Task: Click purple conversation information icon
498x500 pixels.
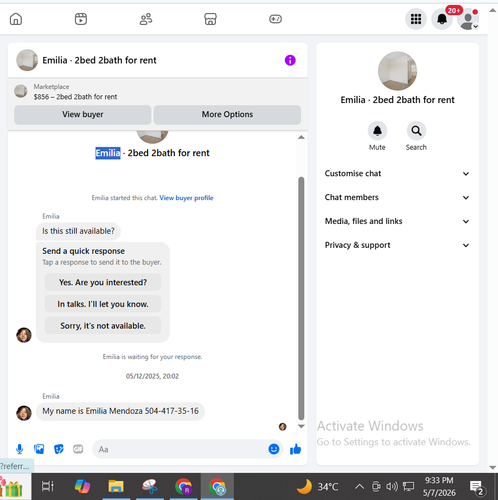Action: pos(290,60)
